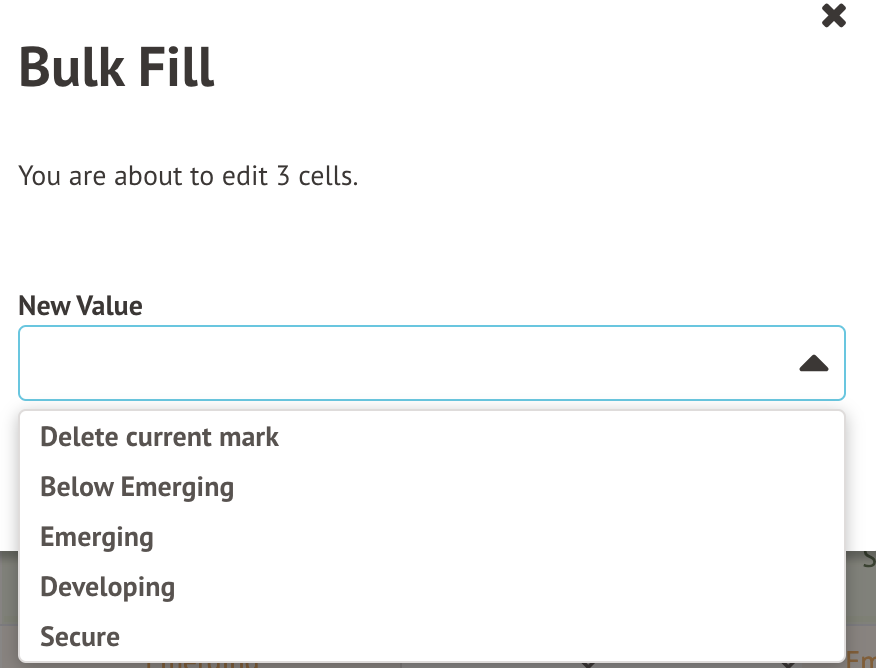Focus the empty New Value combo box
The image size is (876, 668).
coord(400,363)
